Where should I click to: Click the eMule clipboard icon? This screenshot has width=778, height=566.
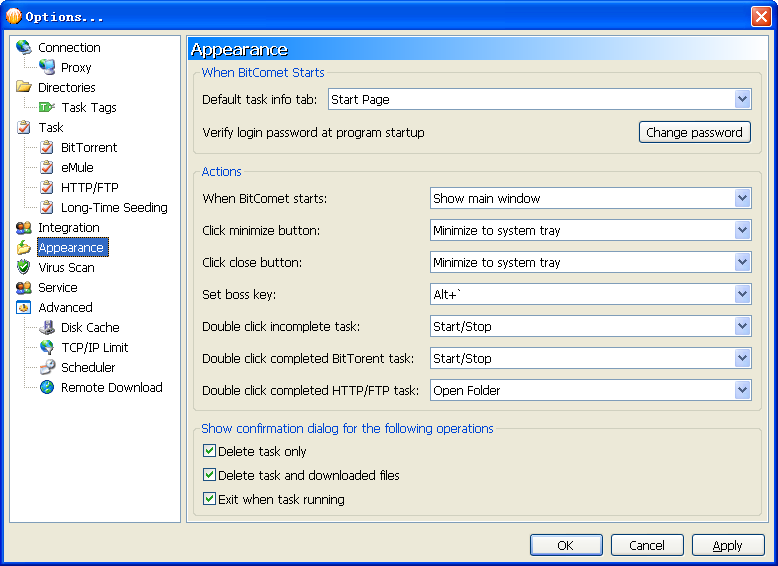(47, 167)
